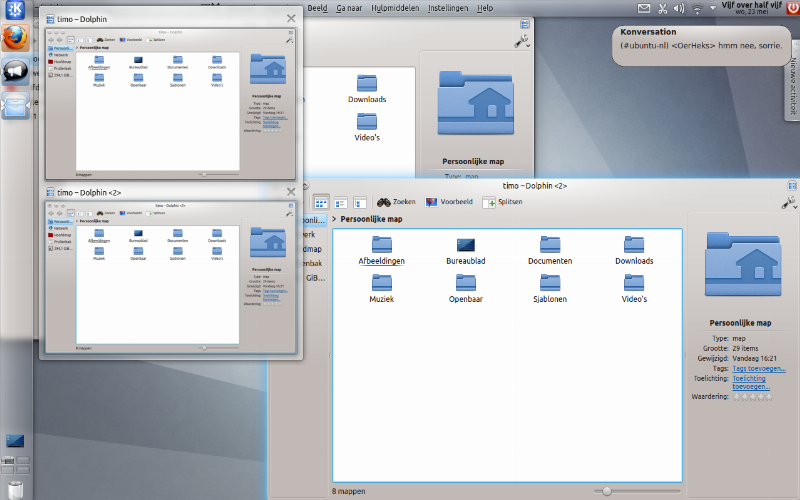Close 'timo – Dolphin <2>' from the switcher
The height and width of the screenshot is (500, 800).
(x=291, y=192)
